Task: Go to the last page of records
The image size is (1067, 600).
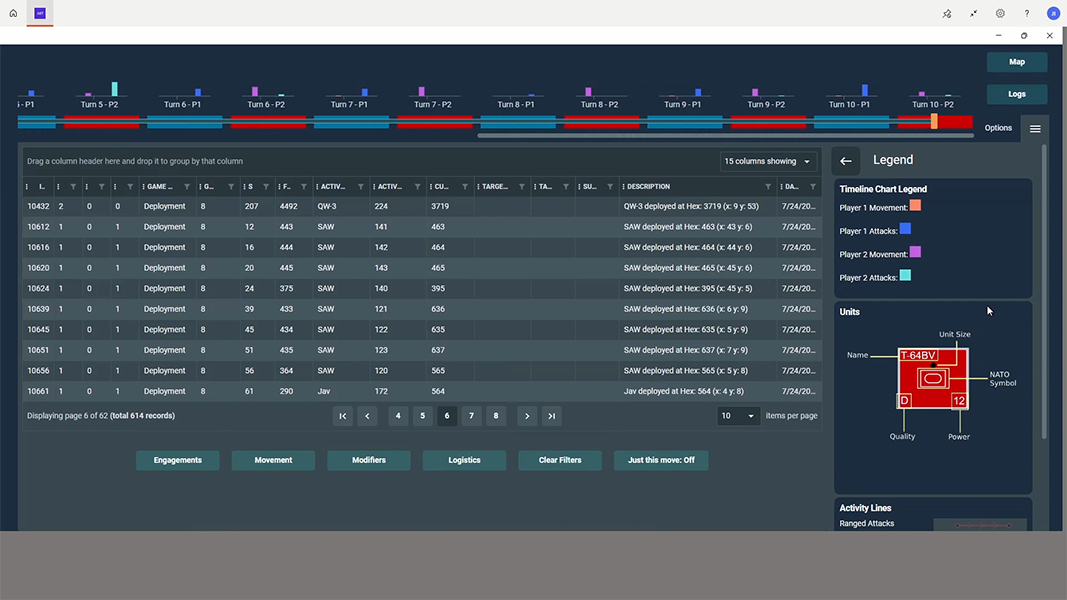Action: point(551,416)
